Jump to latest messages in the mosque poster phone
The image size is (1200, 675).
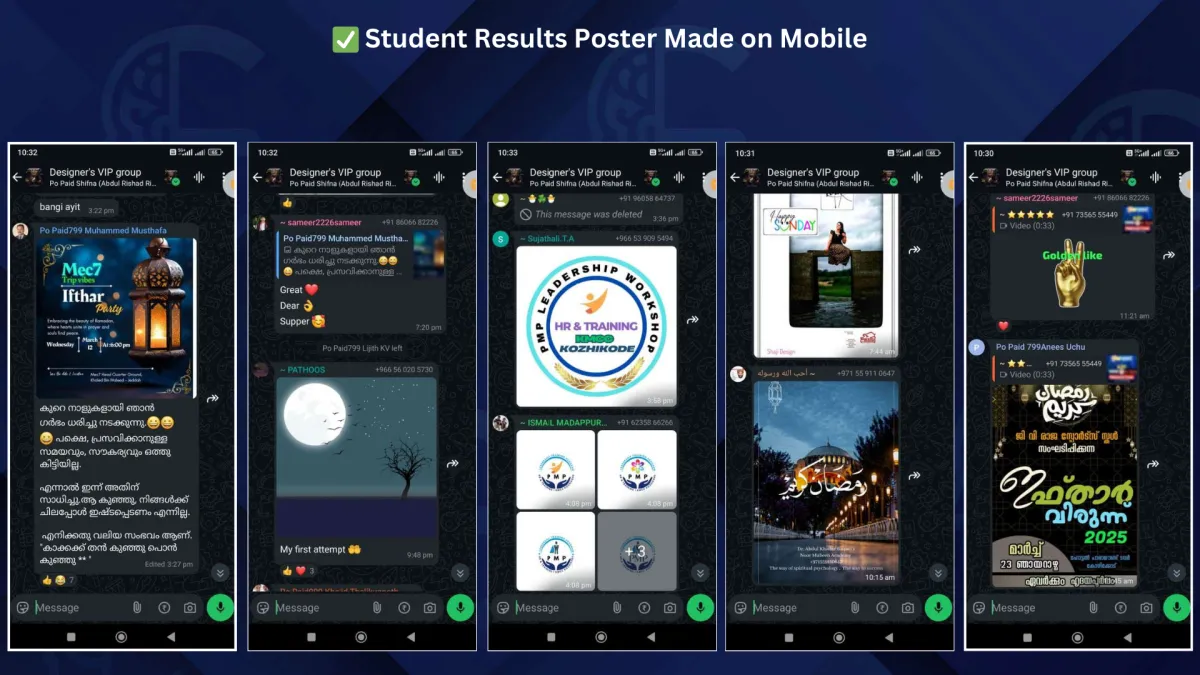point(937,572)
